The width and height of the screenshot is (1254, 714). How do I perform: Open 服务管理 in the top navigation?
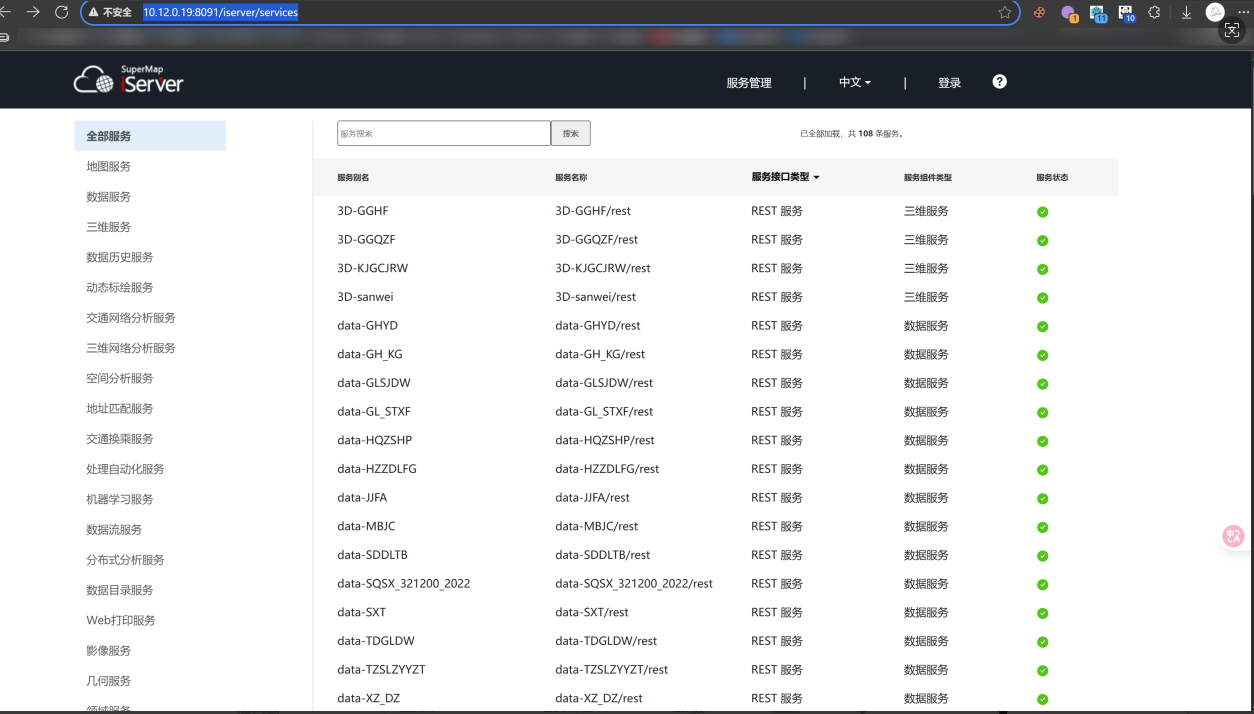click(x=749, y=83)
